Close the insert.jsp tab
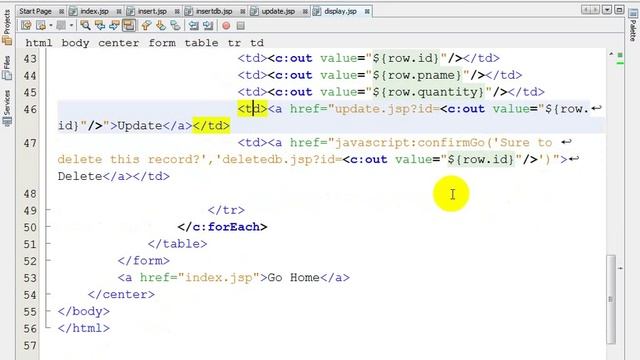The width and height of the screenshot is (640, 360). 177,11
